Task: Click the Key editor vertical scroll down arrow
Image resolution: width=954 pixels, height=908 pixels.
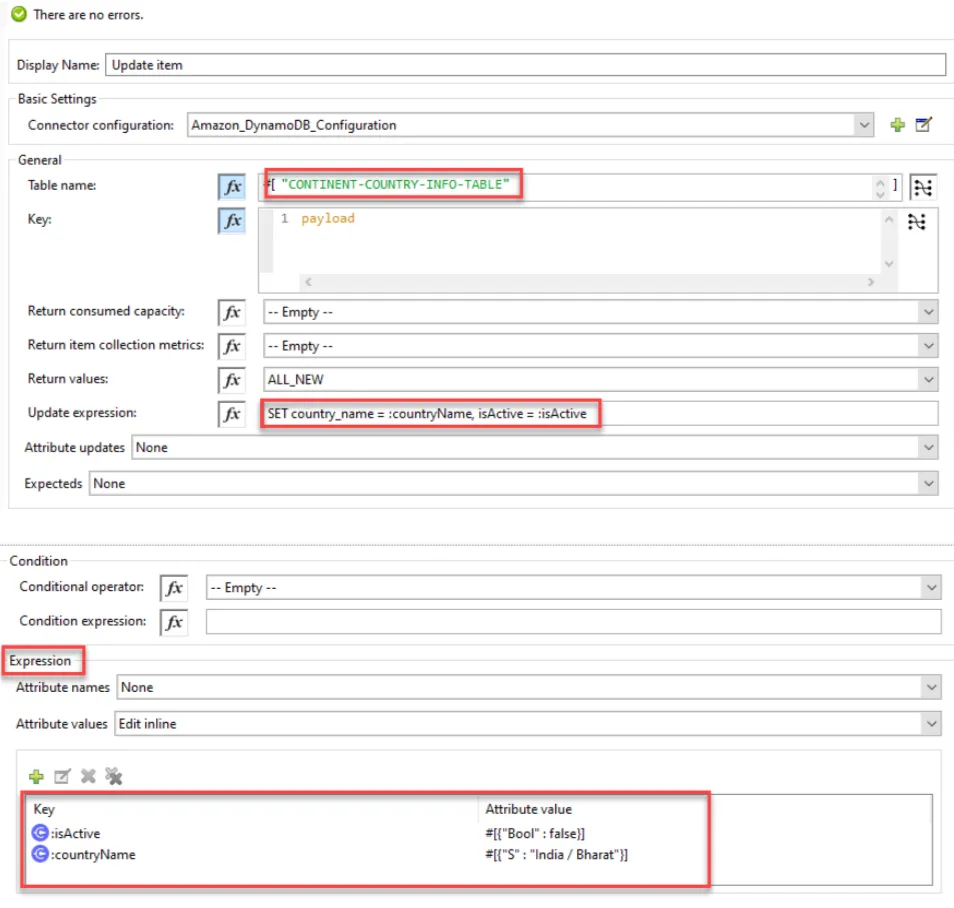Action: 889,264
